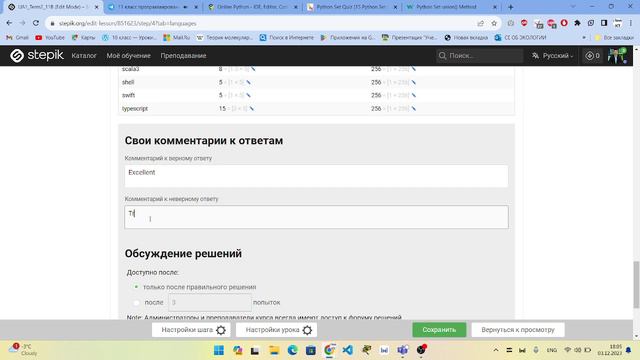The width and height of the screenshot is (640, 360).
Task: Open the Все закладки folder
Action: (x=614, y=38)
